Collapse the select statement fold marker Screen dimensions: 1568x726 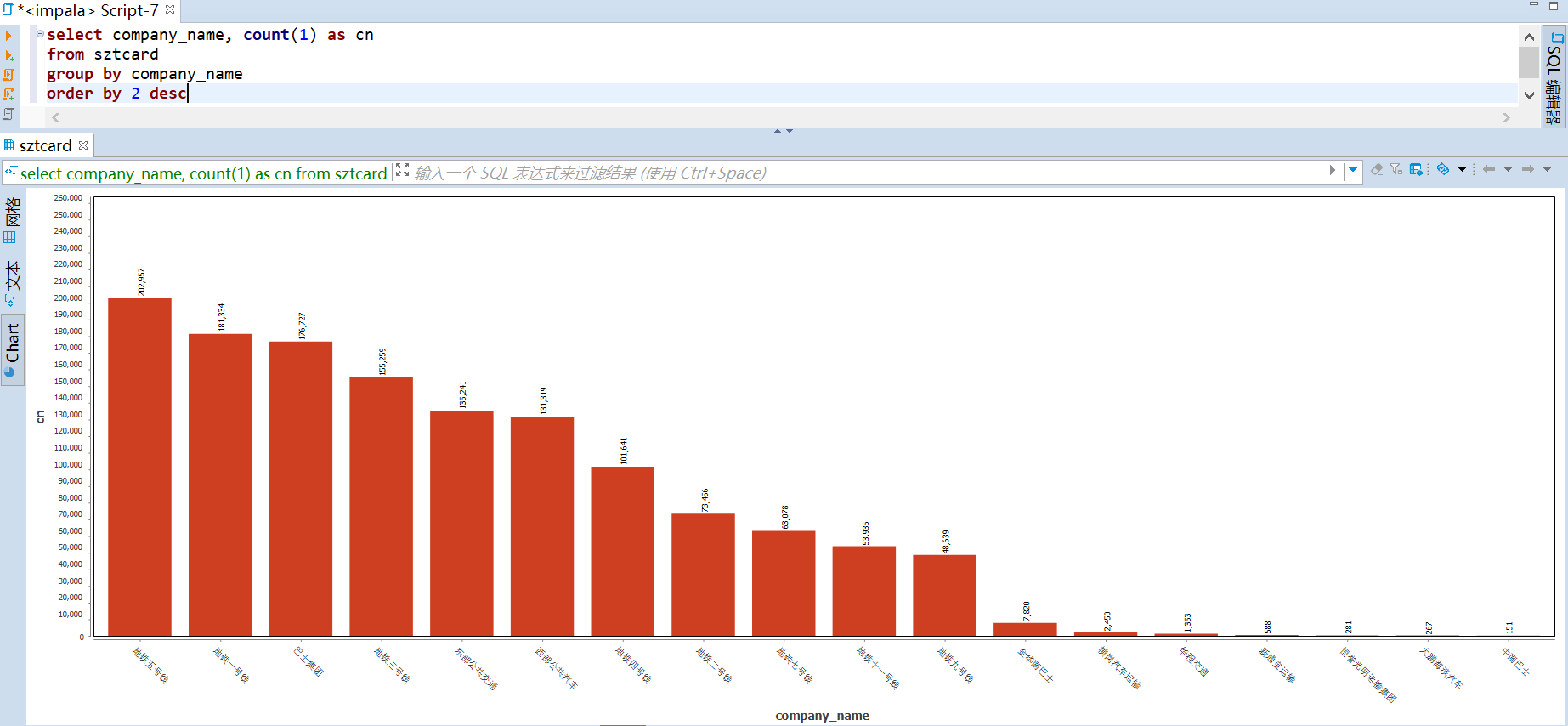(40, 33)
